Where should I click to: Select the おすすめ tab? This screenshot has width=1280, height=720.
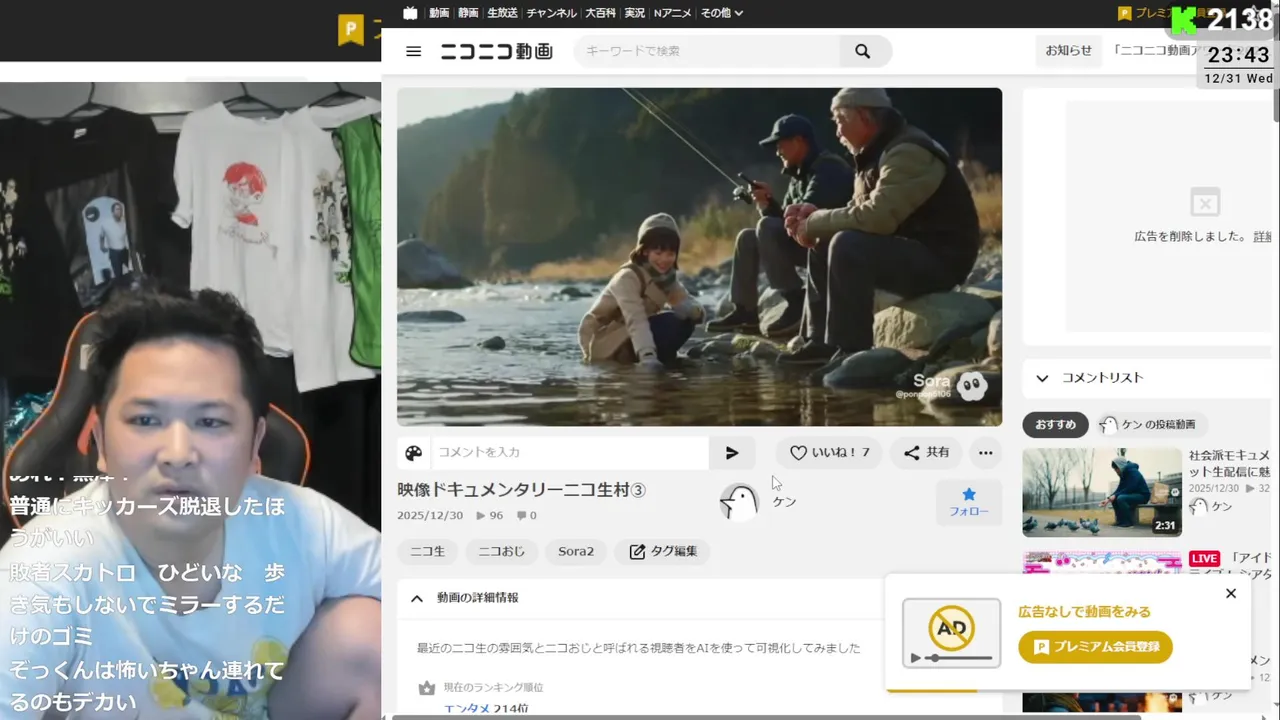pos(1055,425)
